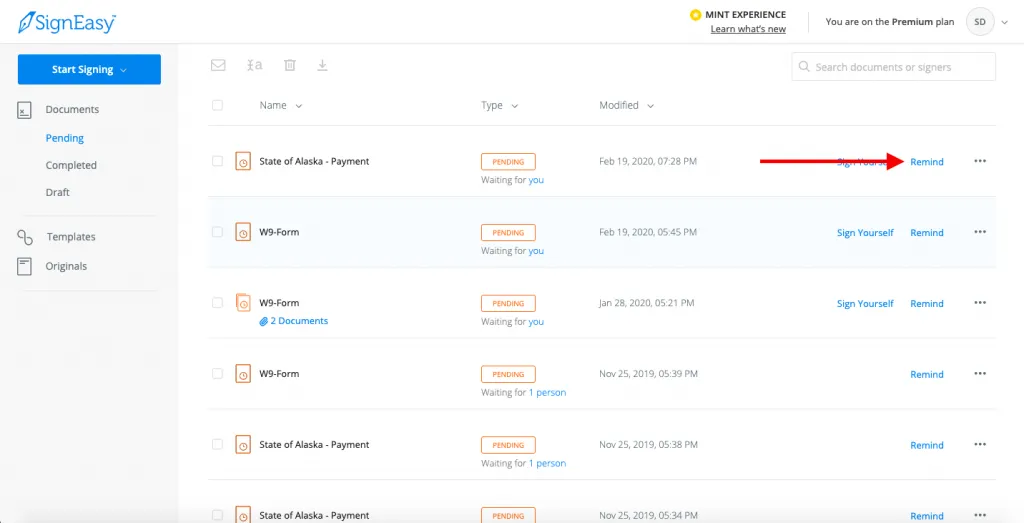Screen dimensions: 1024x523
Task: Click the 'Nov 25, 2019, 05:38 PM' modified date
Action: point(648,445)
